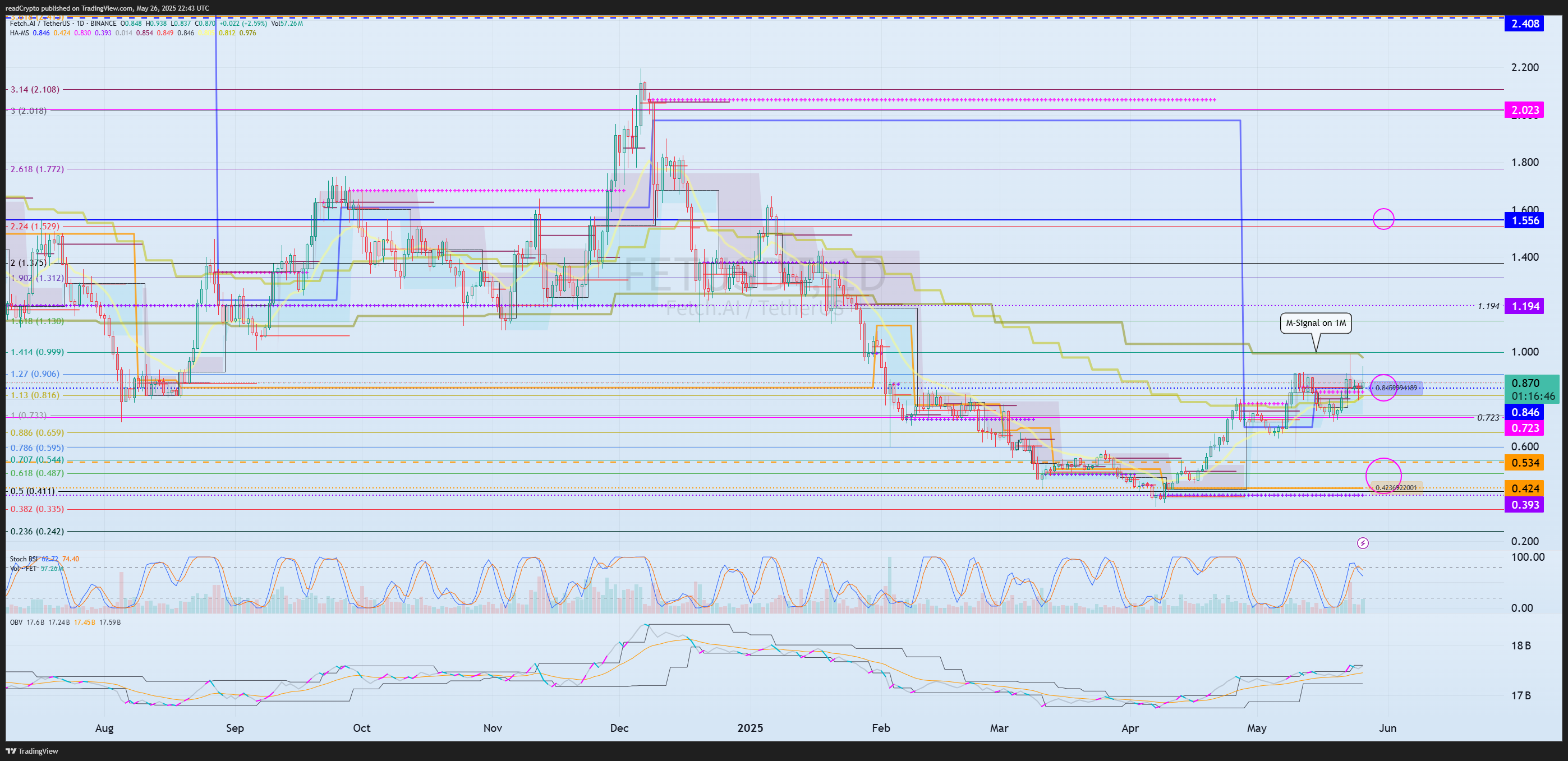Click the orange 0.424 price label
Image resolution: width=1568 pixels, height=761 pixels.
point(1524,488)
